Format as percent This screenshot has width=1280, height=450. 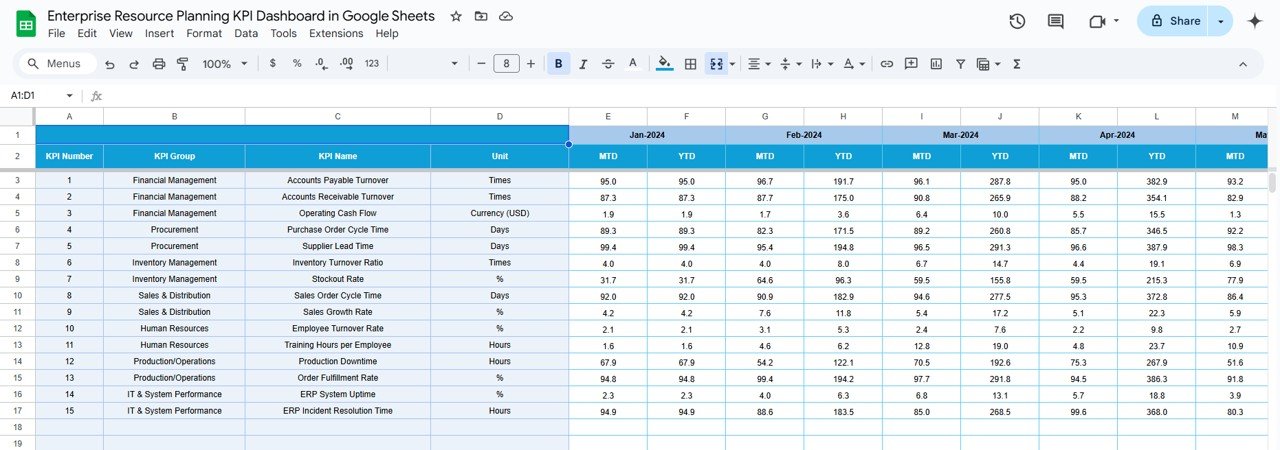(297, 63)
